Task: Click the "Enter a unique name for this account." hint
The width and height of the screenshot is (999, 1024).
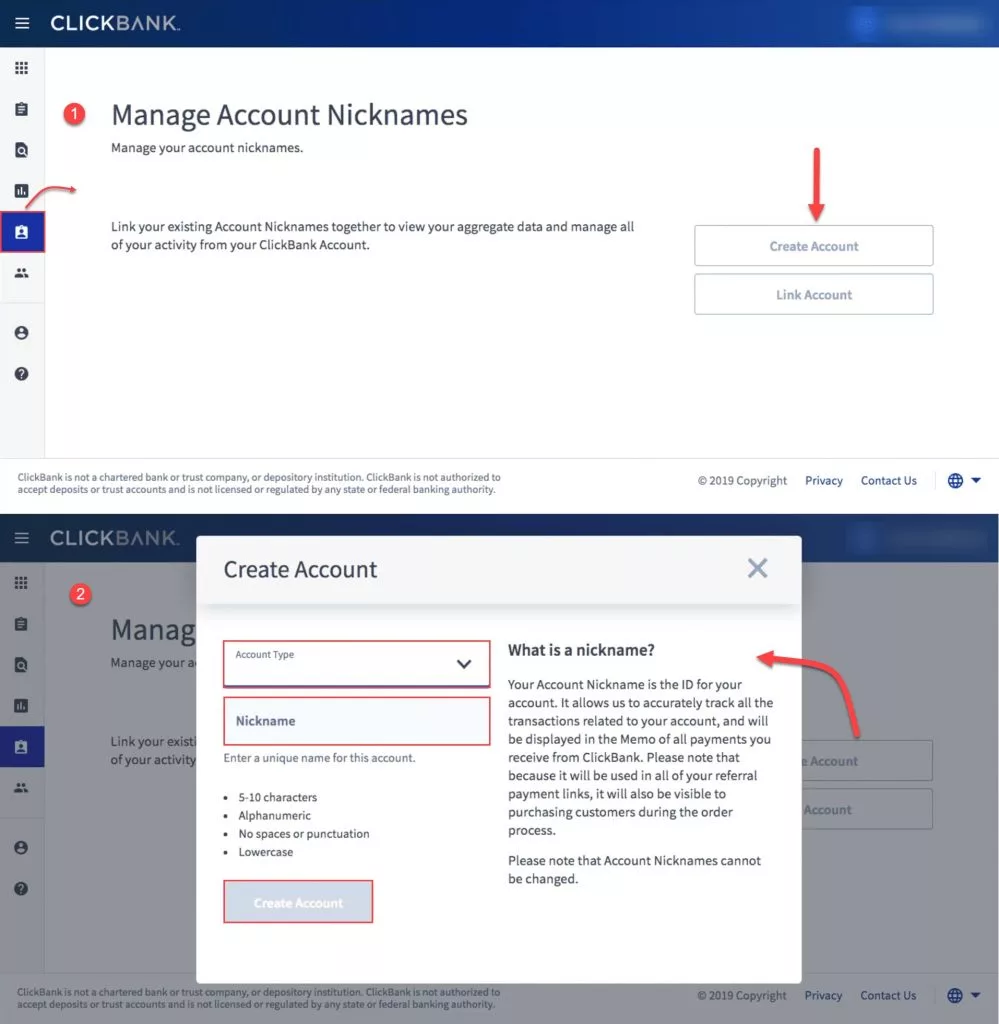Action: click(x=319, y=758)
